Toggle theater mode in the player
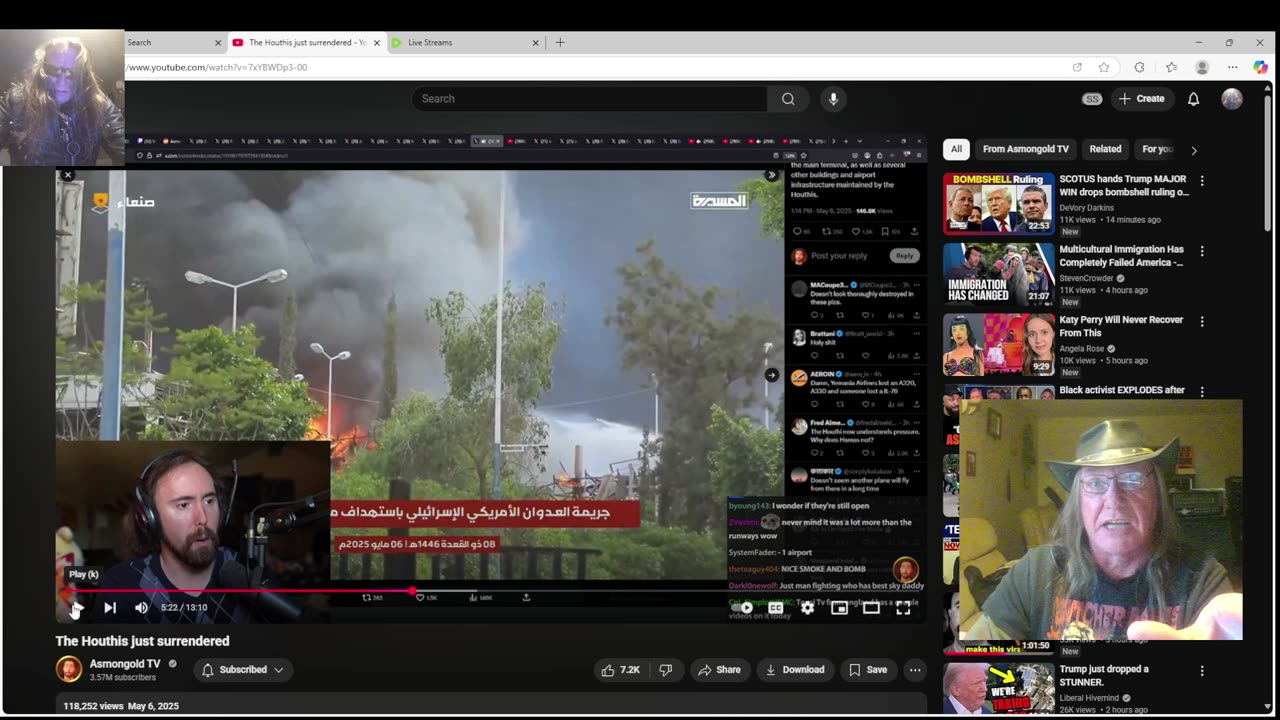Screen dimensions: 1280x720 click(871, 607)
